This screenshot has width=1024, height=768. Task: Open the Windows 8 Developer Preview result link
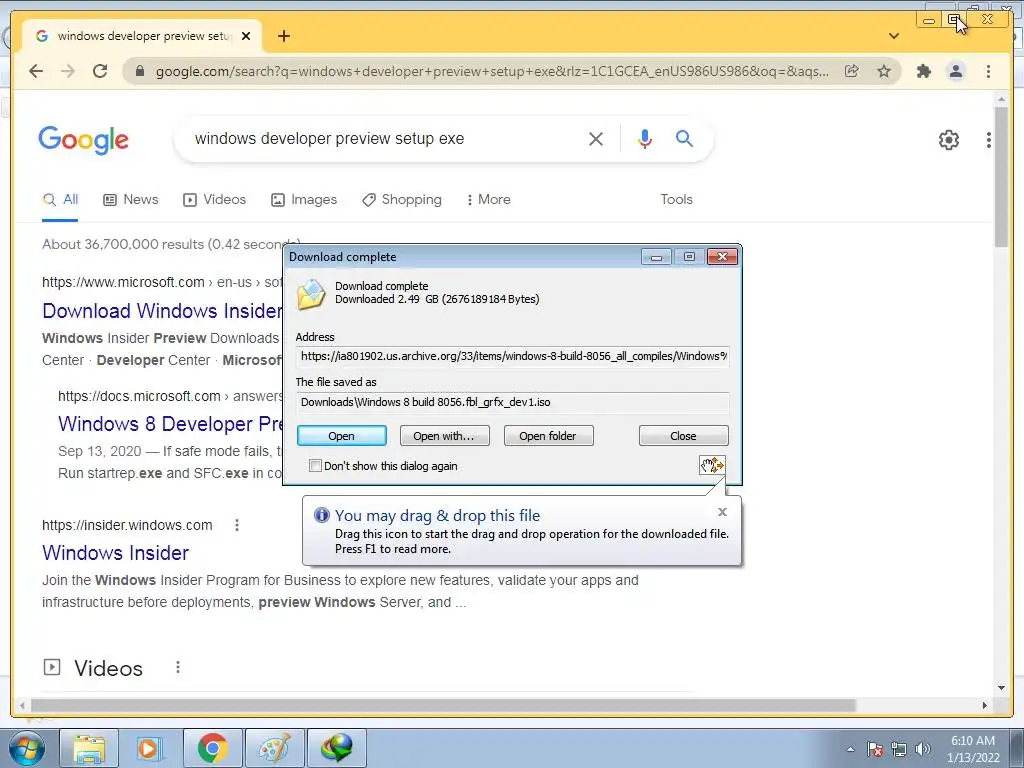click(x=170, y=424)
